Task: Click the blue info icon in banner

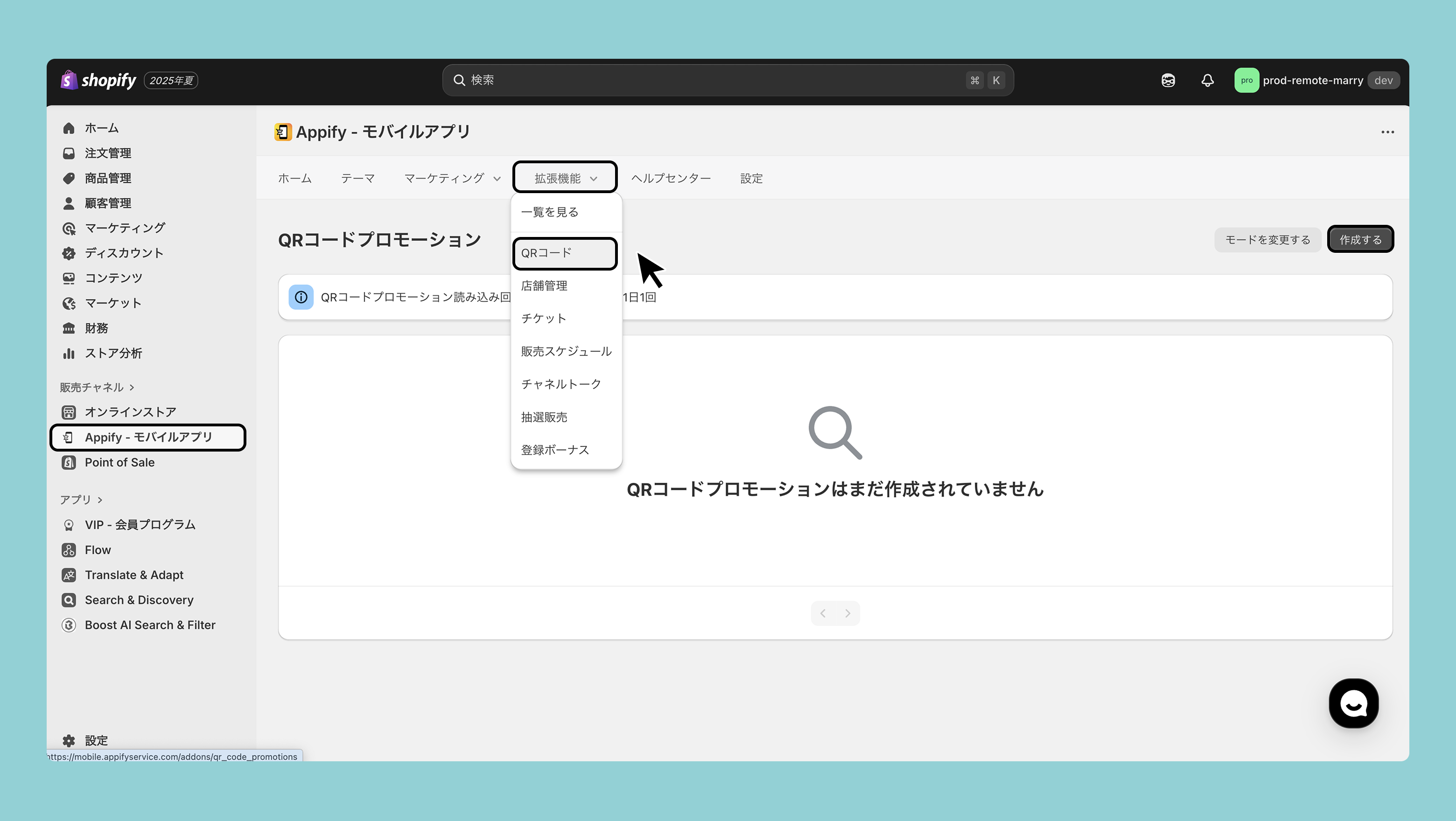Action: pyautogui.click(x=301, y=297)
